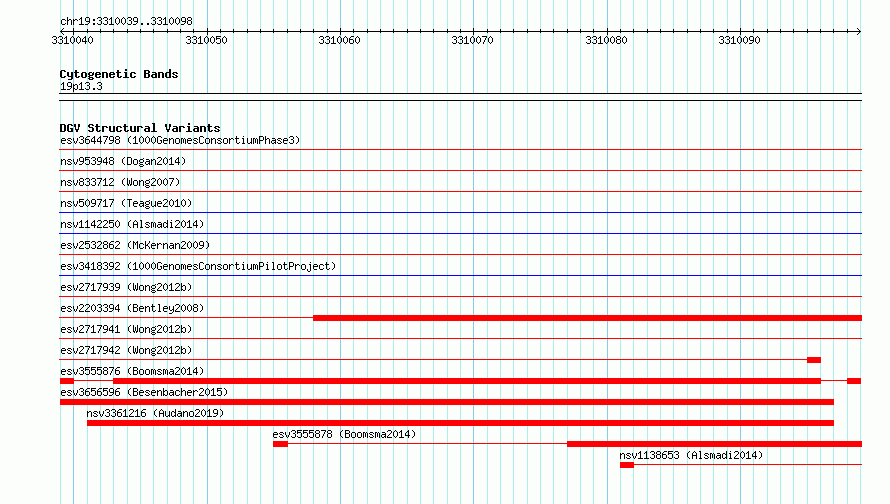
Task: Click the ruler's left arrow end
Action: 63,31
